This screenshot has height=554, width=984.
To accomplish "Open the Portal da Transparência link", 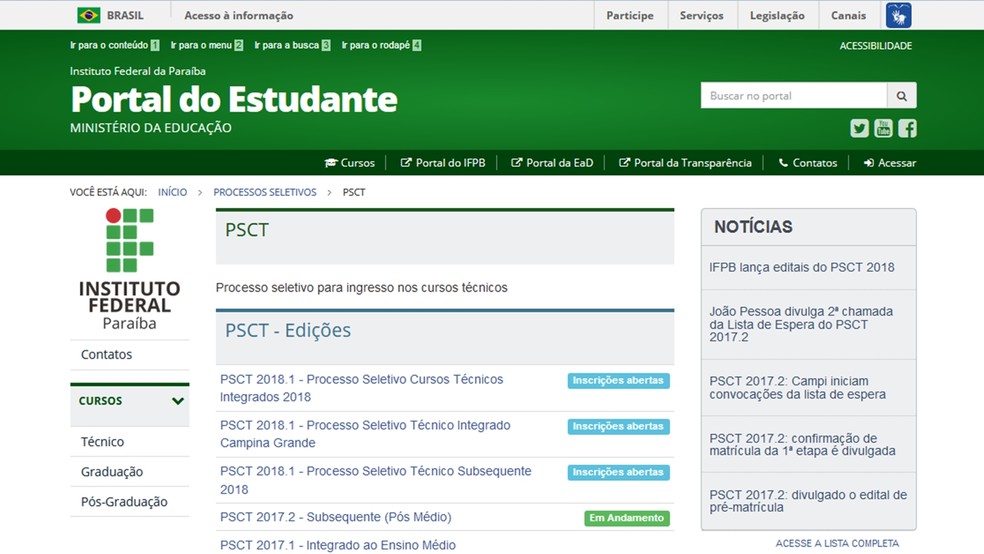I will (685, 163).
